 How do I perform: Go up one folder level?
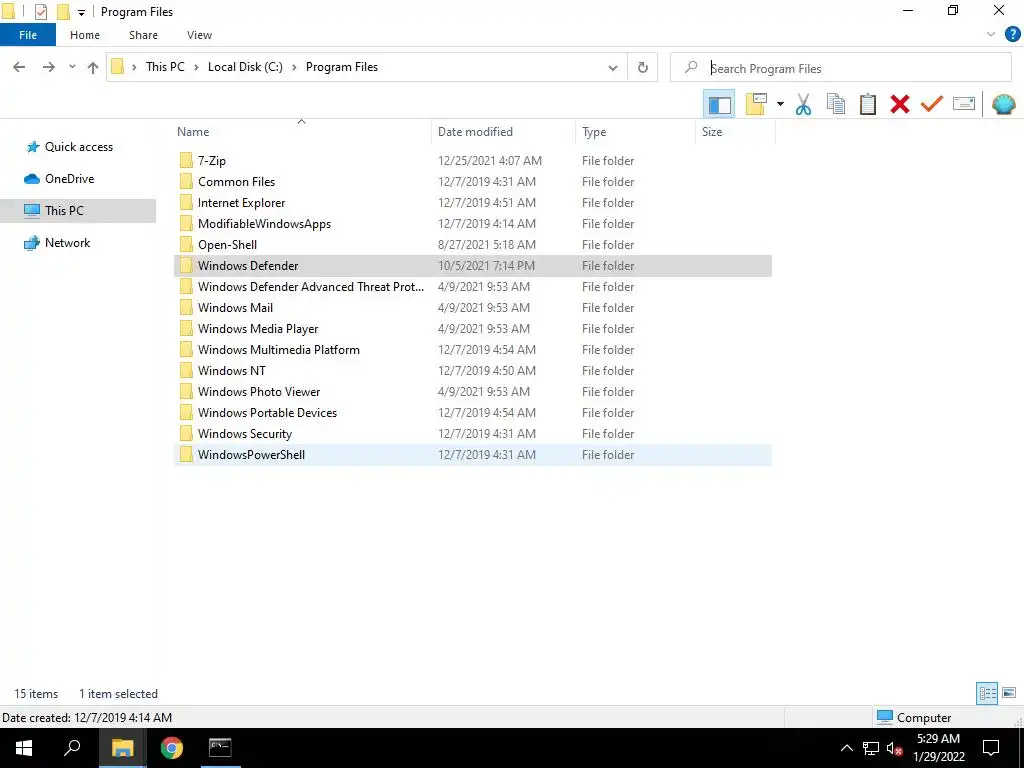[x=93, y=67]
